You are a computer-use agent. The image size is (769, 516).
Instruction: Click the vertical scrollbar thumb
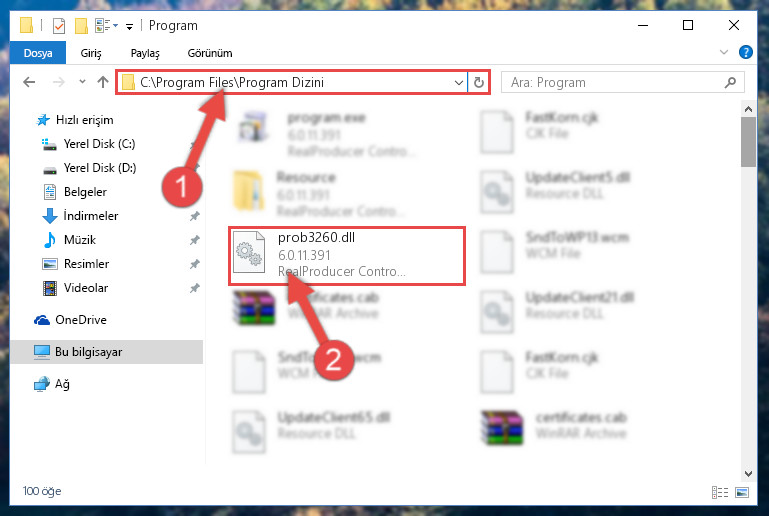(x=748, y=142)
